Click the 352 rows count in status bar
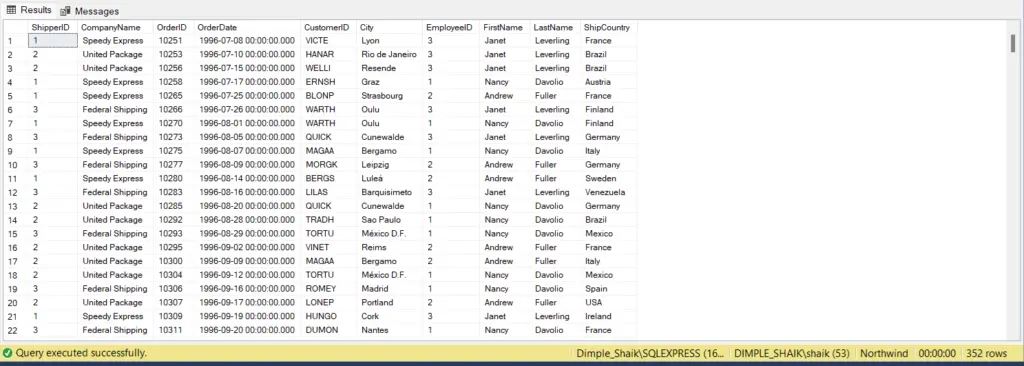 coord(986,353)
